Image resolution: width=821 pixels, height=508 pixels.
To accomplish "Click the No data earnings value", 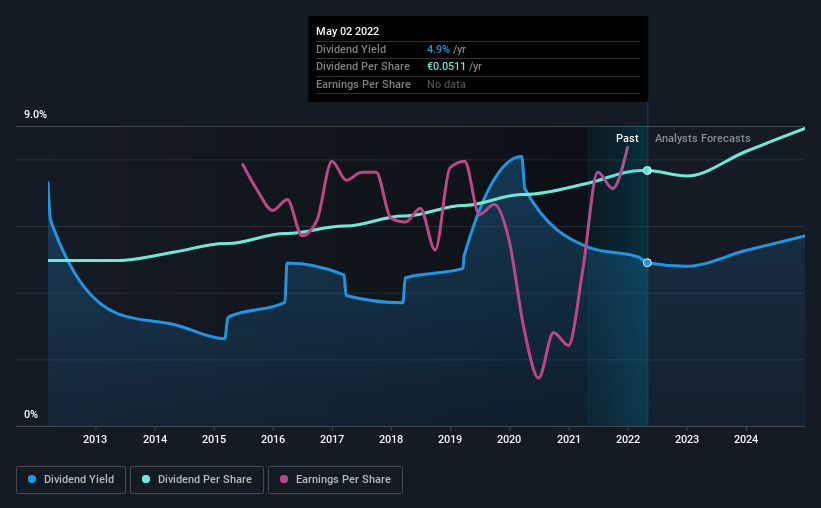I will click(446, 84).
